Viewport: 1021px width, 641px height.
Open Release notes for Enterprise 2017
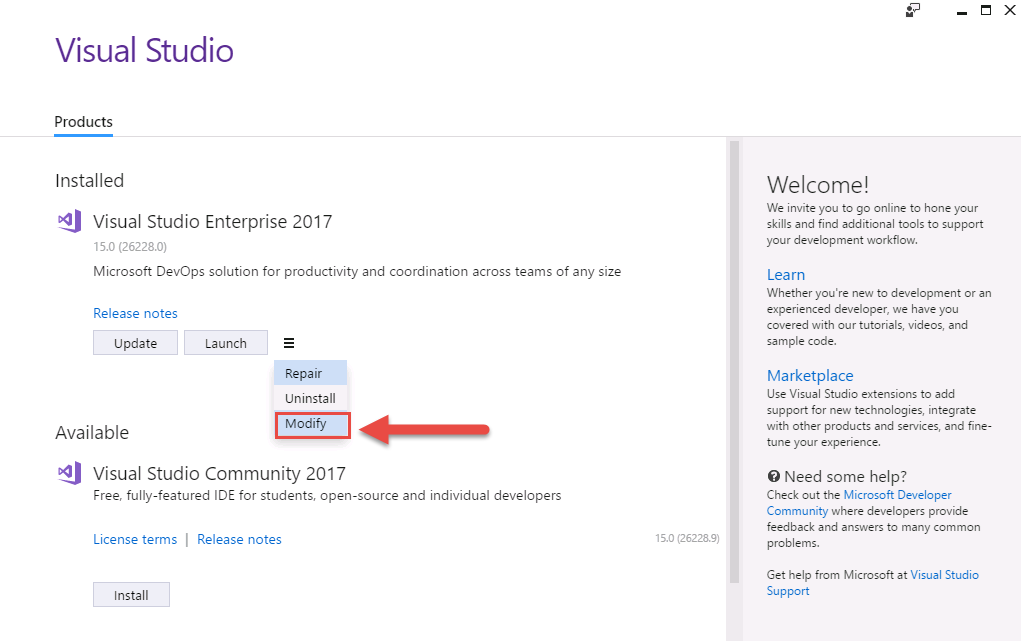click(135, 313)
